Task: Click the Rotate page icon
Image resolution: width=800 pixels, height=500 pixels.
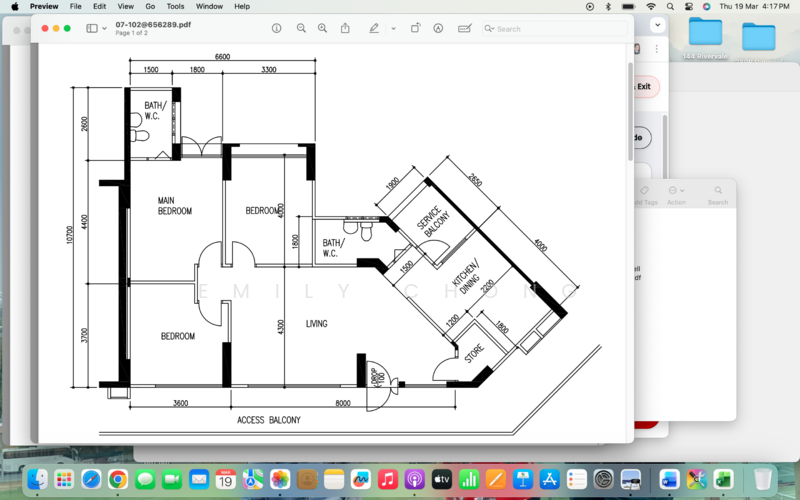Action: [416, 28]
